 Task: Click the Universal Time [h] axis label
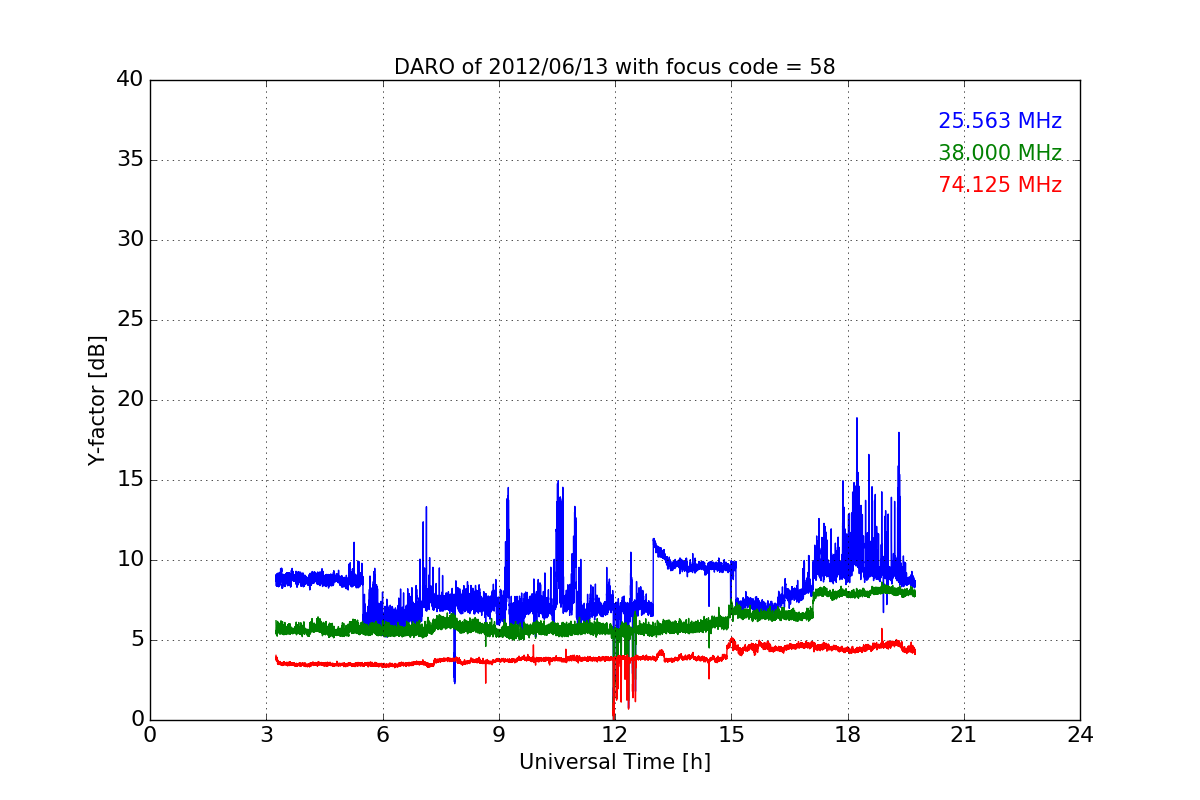(614, 762)
